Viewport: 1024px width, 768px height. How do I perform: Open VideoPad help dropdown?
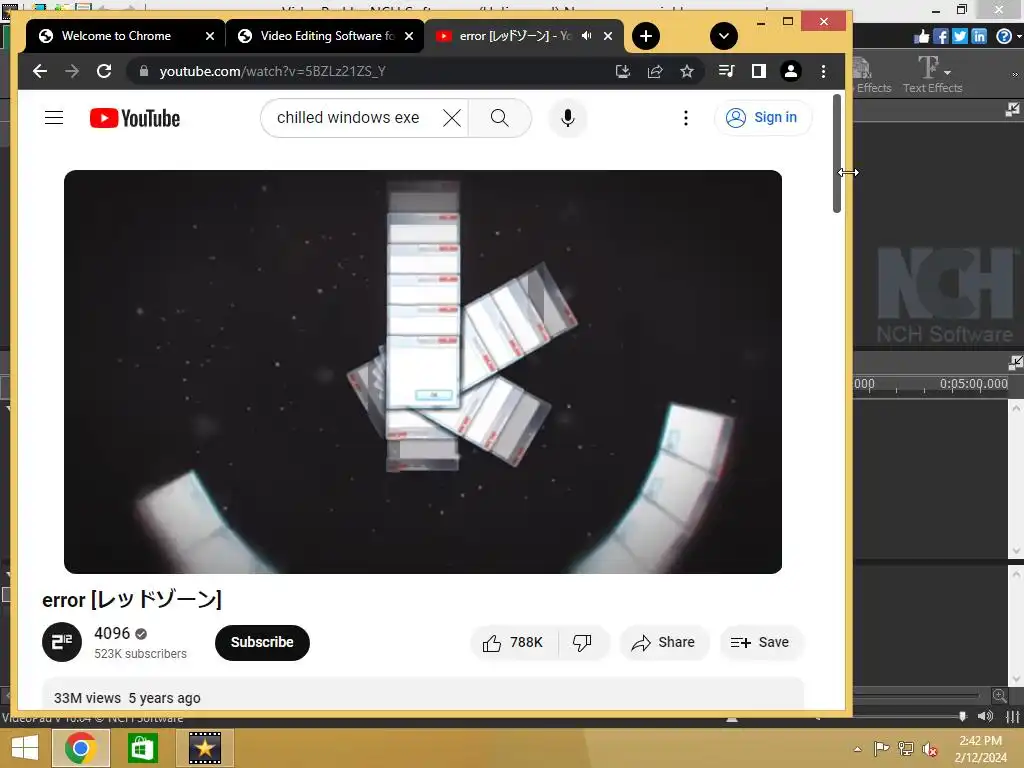point(1008,36)
